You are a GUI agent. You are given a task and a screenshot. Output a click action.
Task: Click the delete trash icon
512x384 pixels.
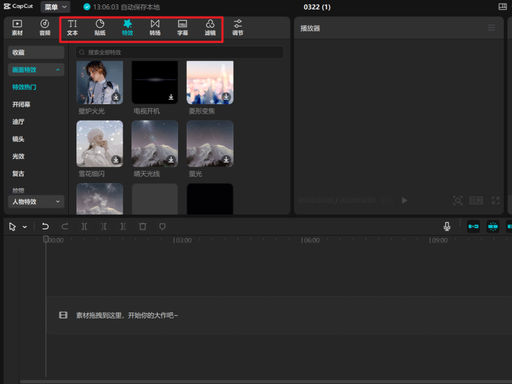pos(143,227)
